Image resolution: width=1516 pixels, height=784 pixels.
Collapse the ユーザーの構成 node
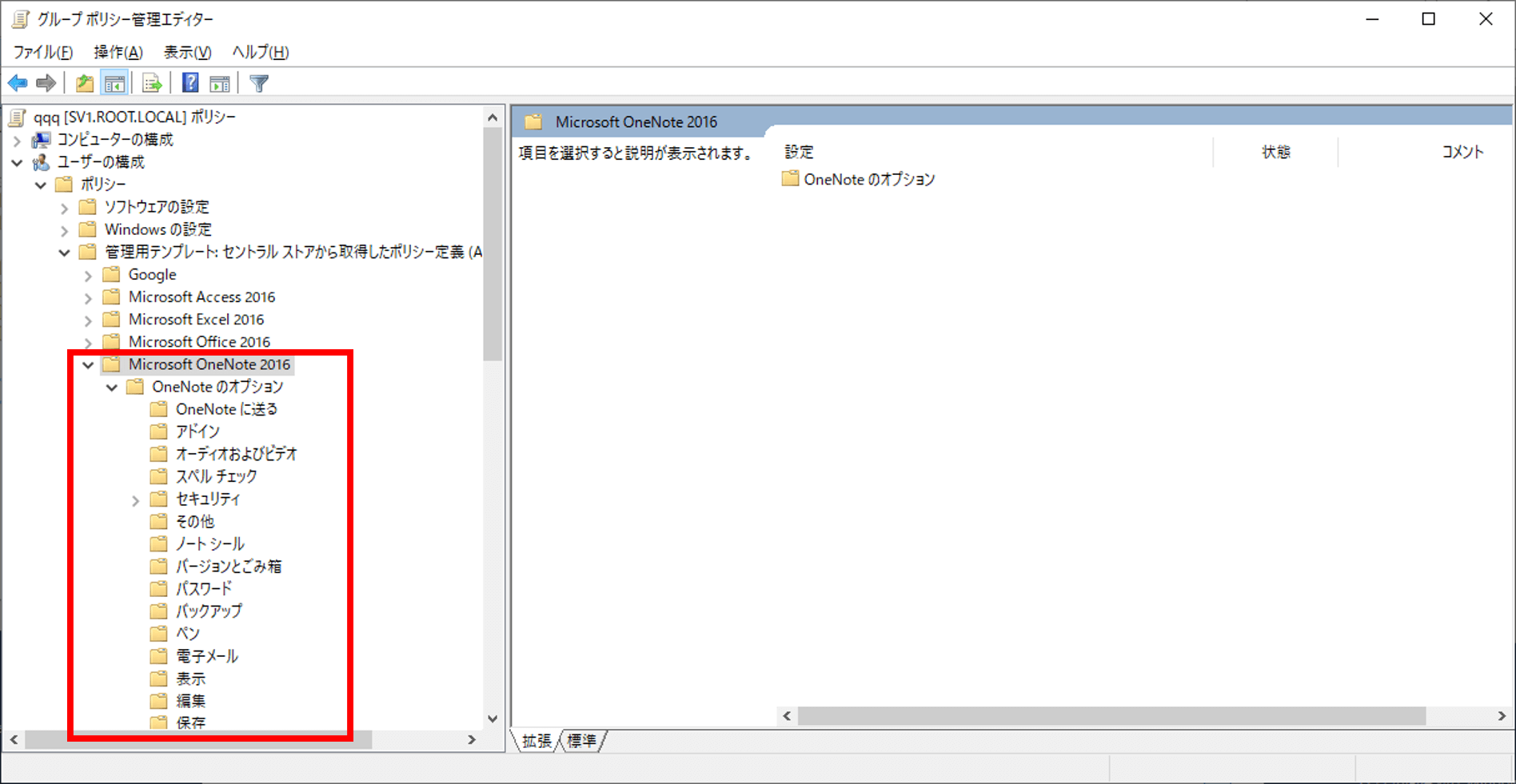pyautogui.click(x=17, y=162)
